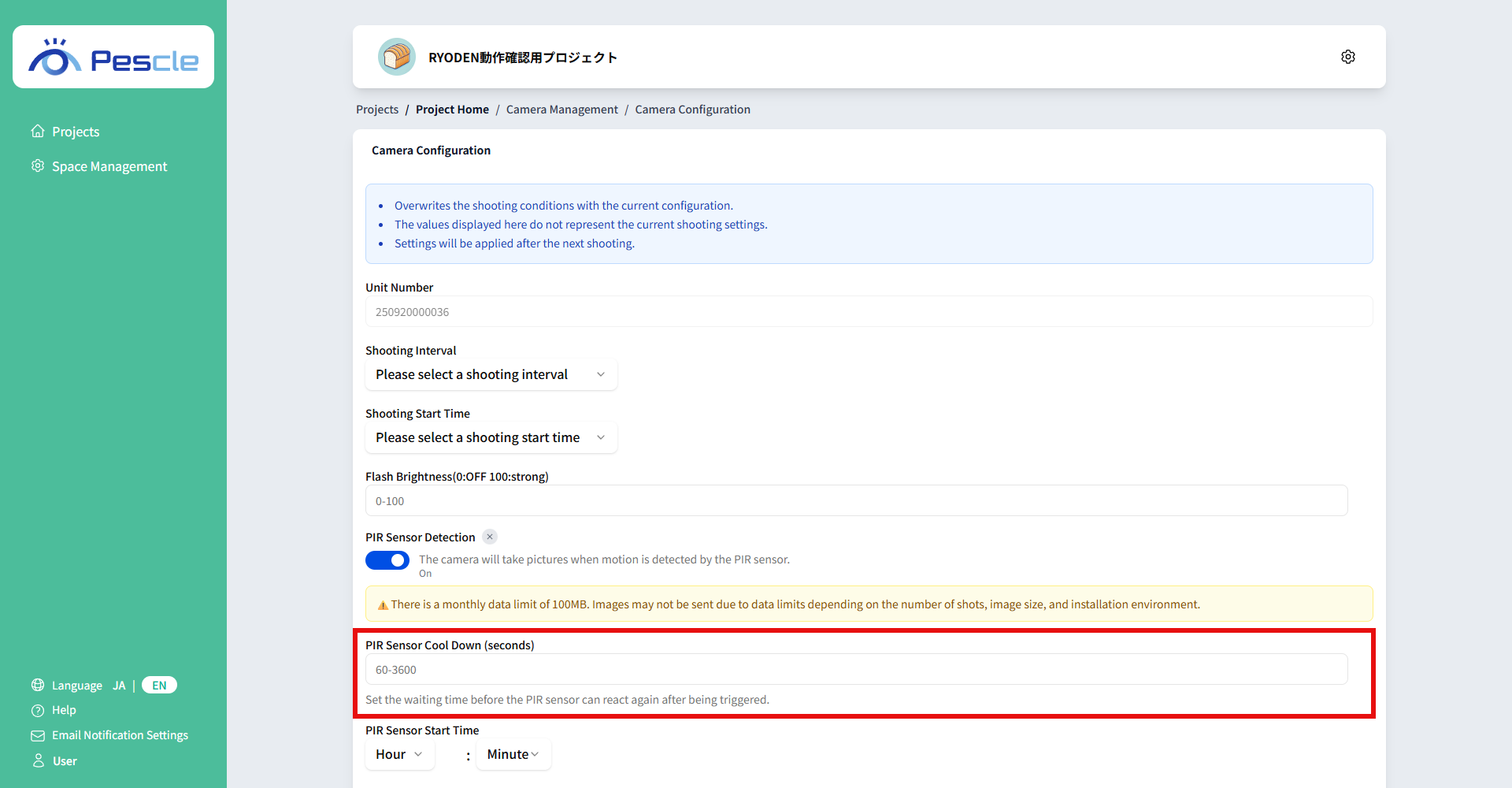
Task: Toggle the PIR Sensor Detection switch
Action: [x=387, y=560]
